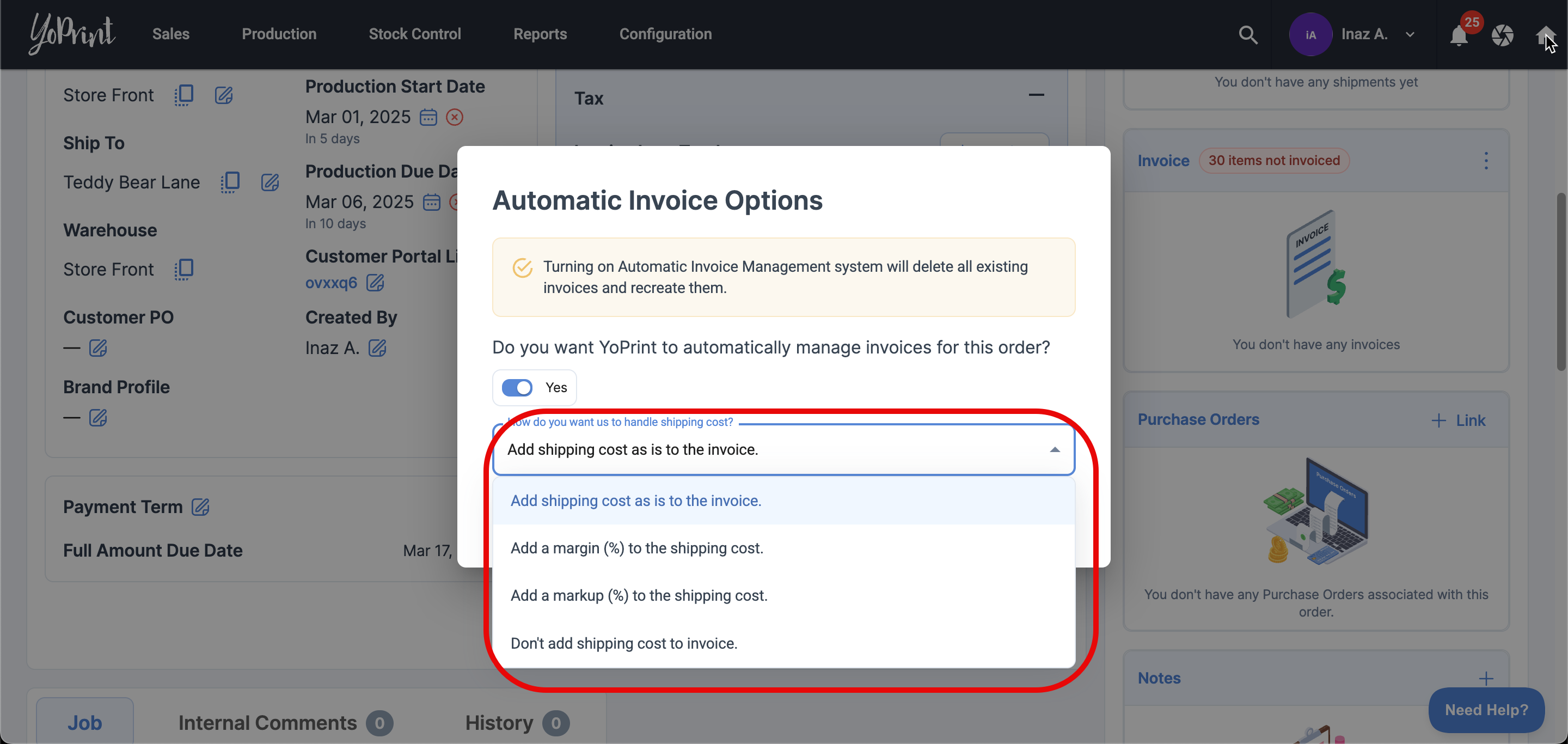Viewport: 1568px width, 744px height.
Task: Edit the Created By Inaz A. field
Action: click(377, 347)
